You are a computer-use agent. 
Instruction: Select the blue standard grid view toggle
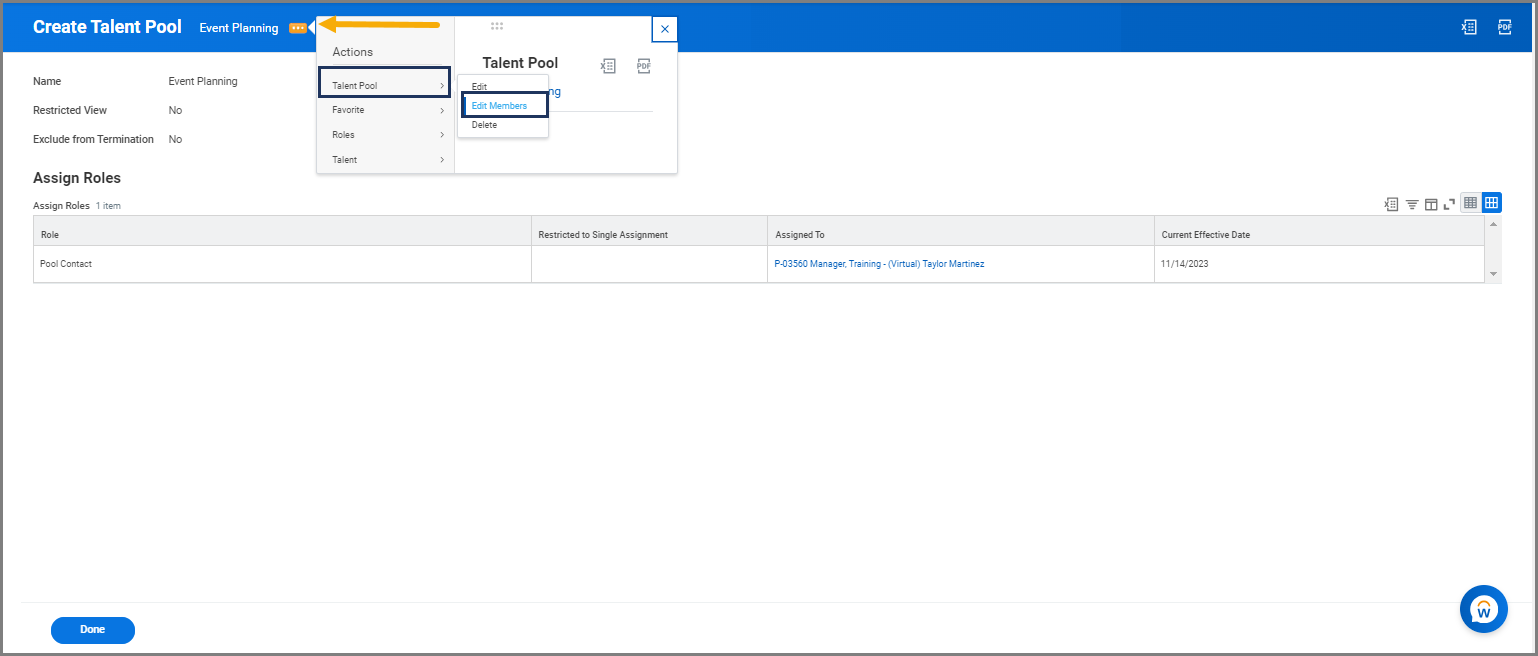coord(1491,203)
